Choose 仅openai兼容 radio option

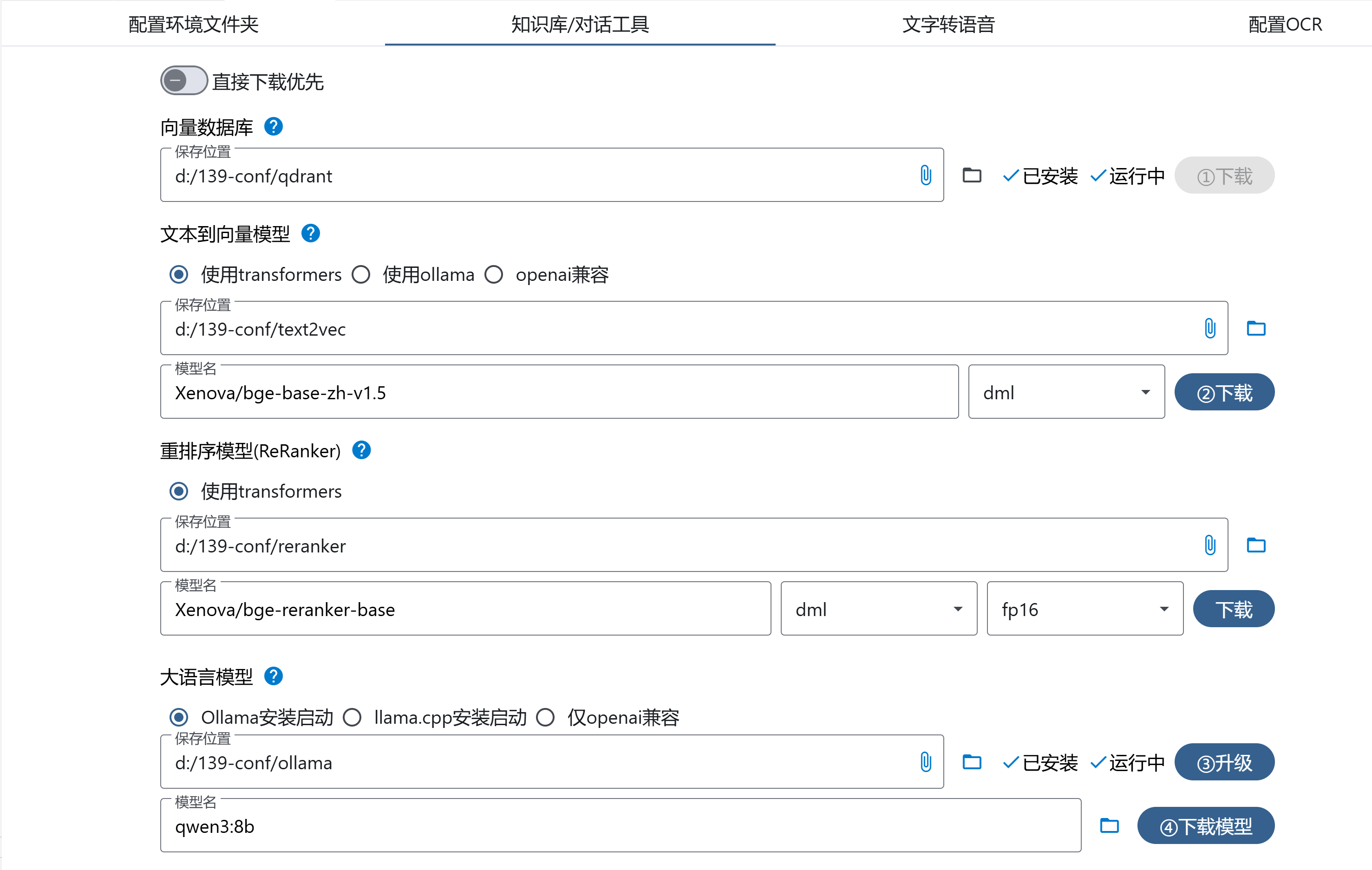click(x=545, y=717)
